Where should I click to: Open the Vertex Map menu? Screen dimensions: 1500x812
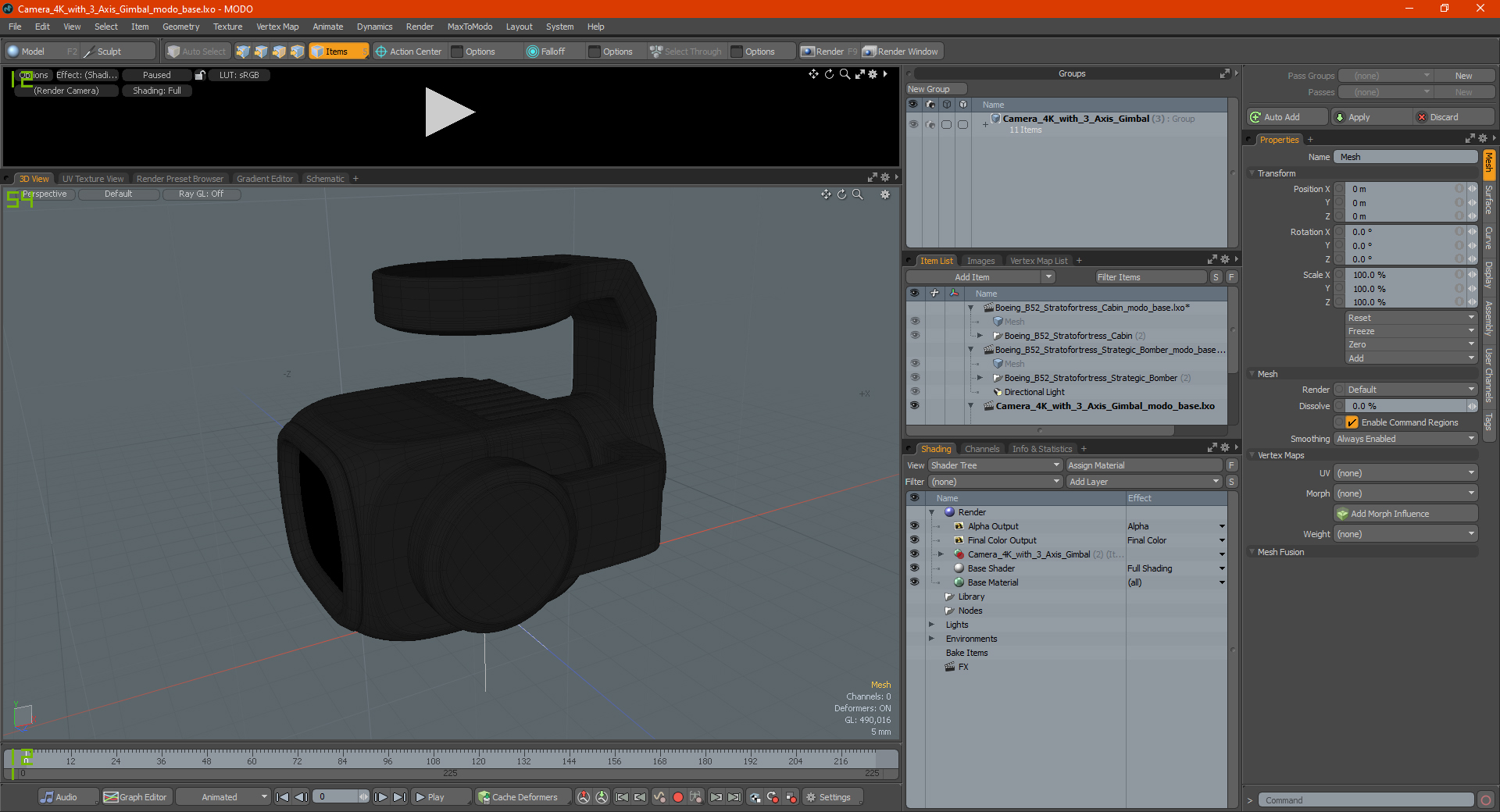(277, 27)
